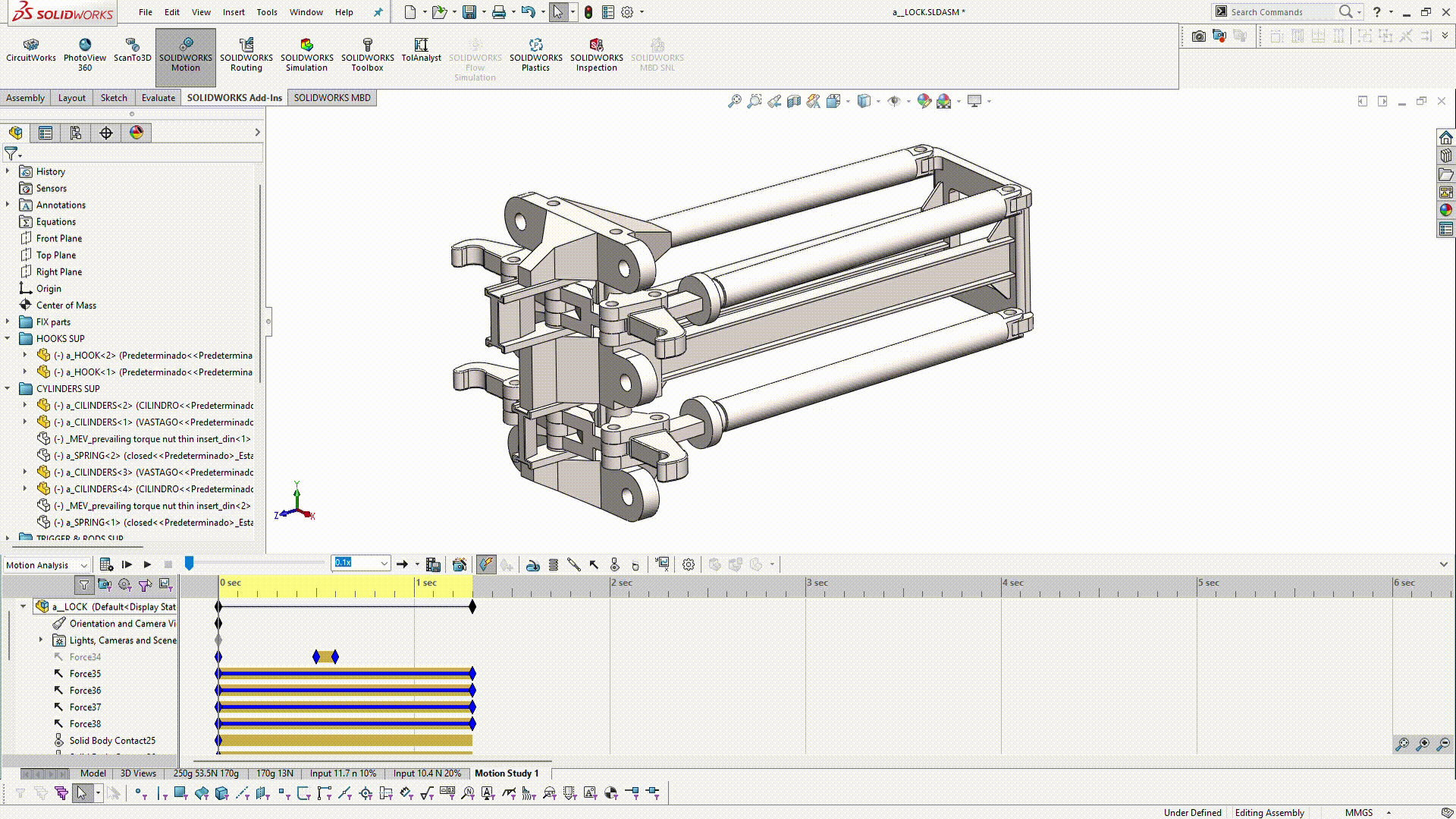Open the FeatureManager design tree tab
Image resolution: width=1456 pixels, height=819 pixels.
[15, 133]
